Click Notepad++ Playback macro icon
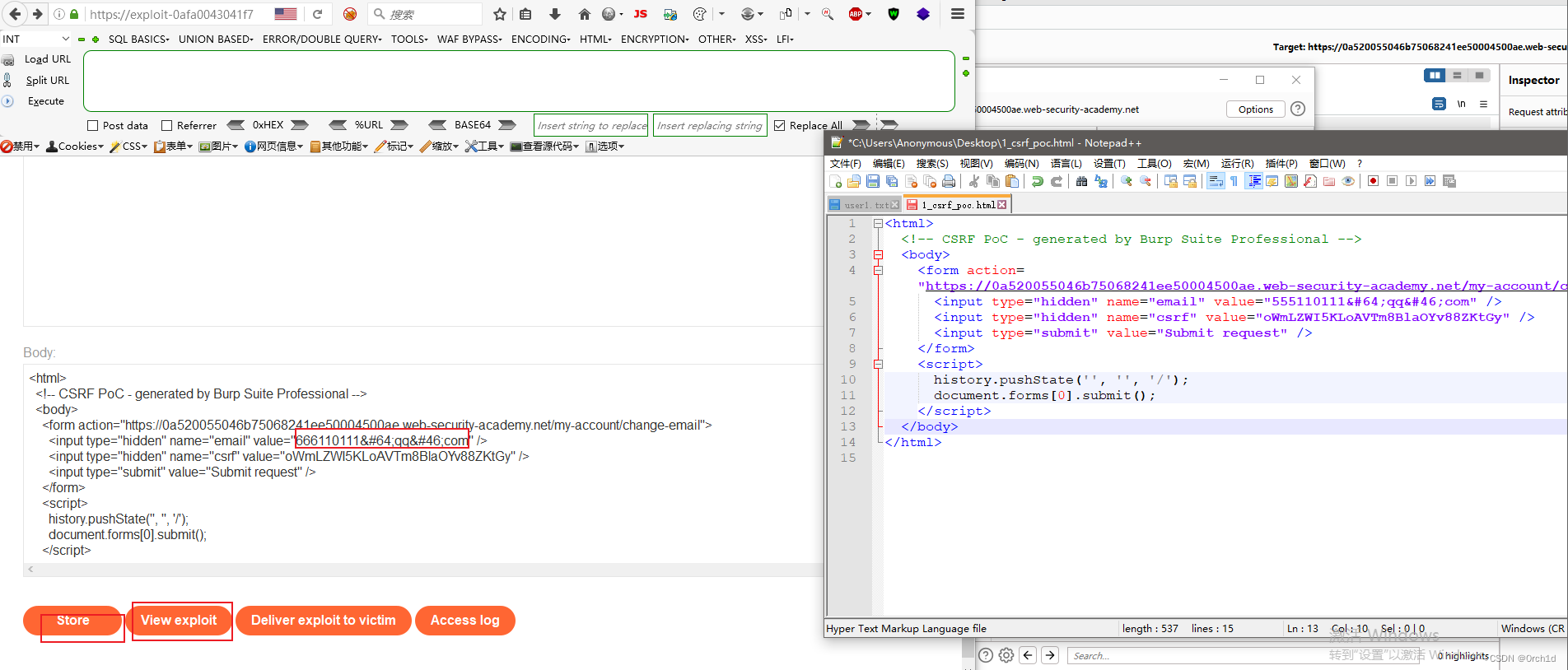This screenshot has height=670, width=1568. tap(1411, 181)
